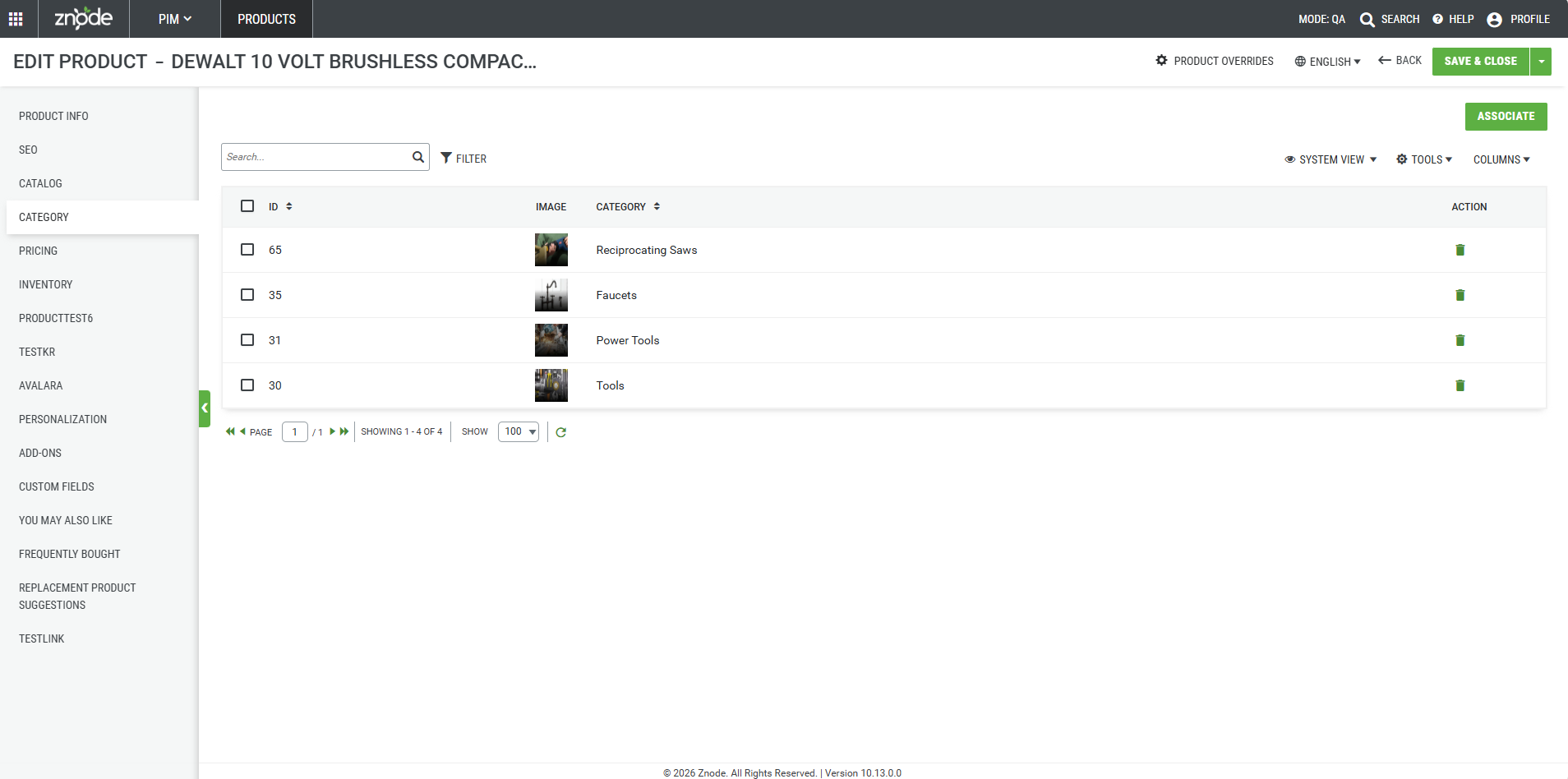Viewport: 1568px width, 779px height.
Task: Jump to the last page arrow
Action: [344, 431]
